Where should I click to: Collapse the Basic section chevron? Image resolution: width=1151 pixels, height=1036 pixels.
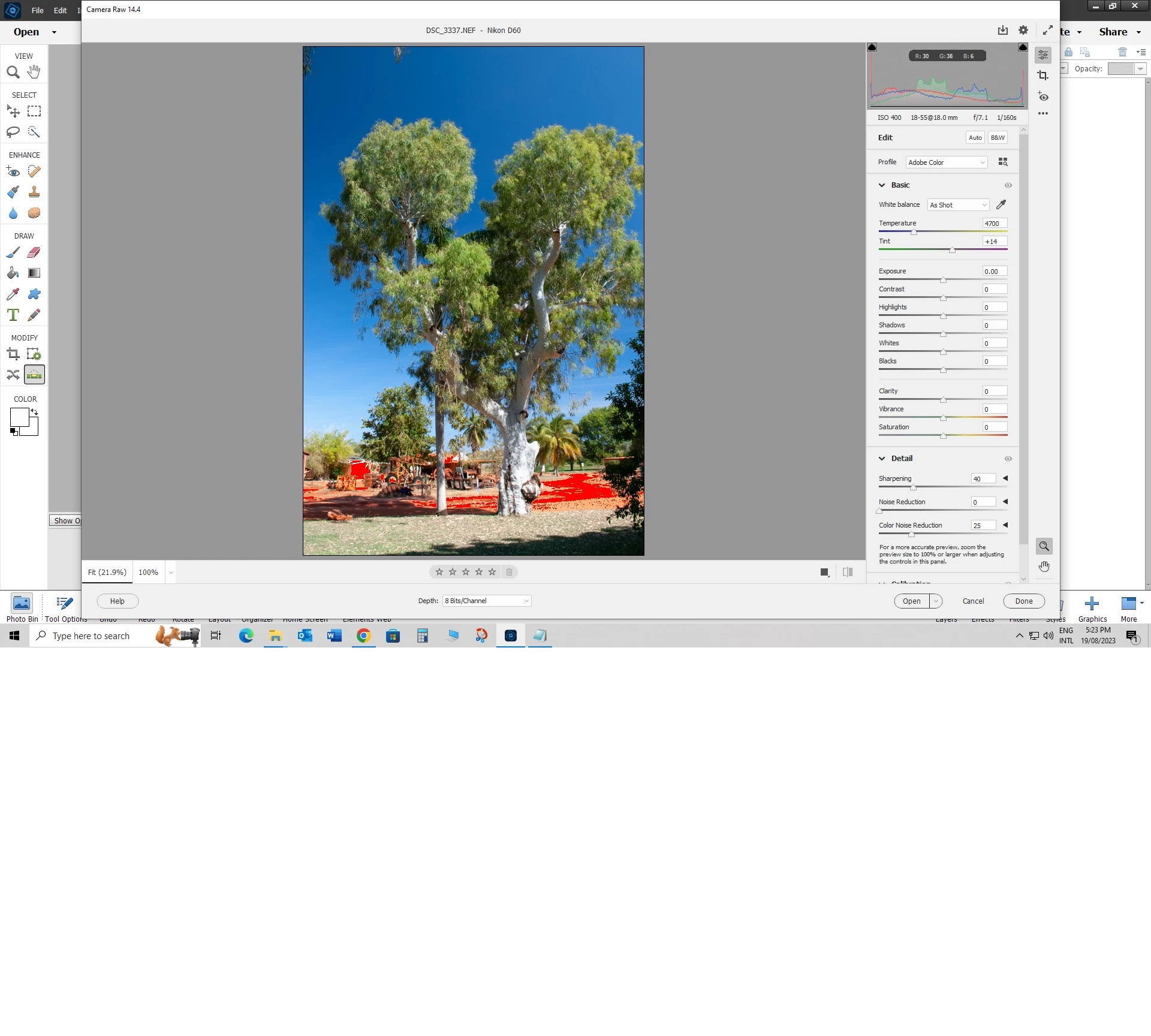click(882, 185)
